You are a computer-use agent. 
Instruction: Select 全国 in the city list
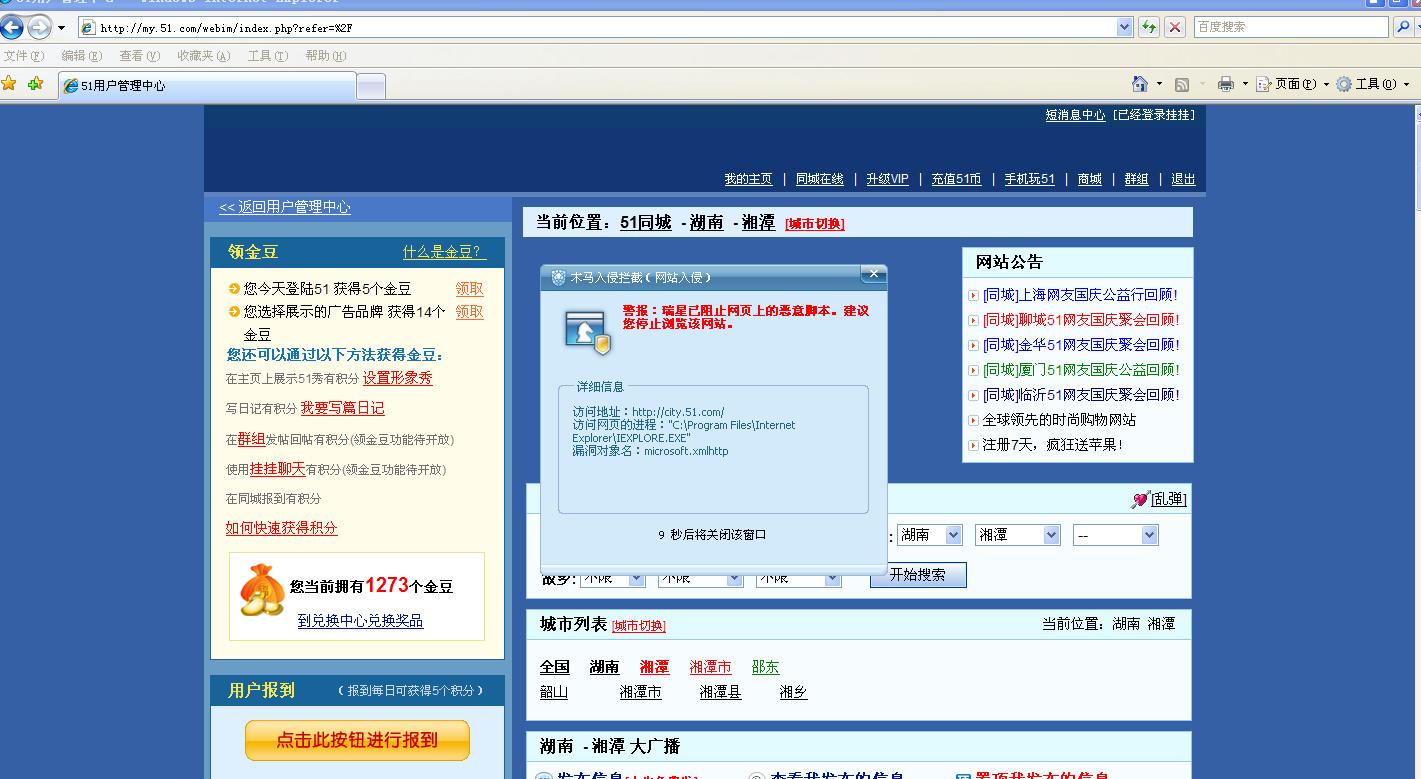[x=555, y=667]
